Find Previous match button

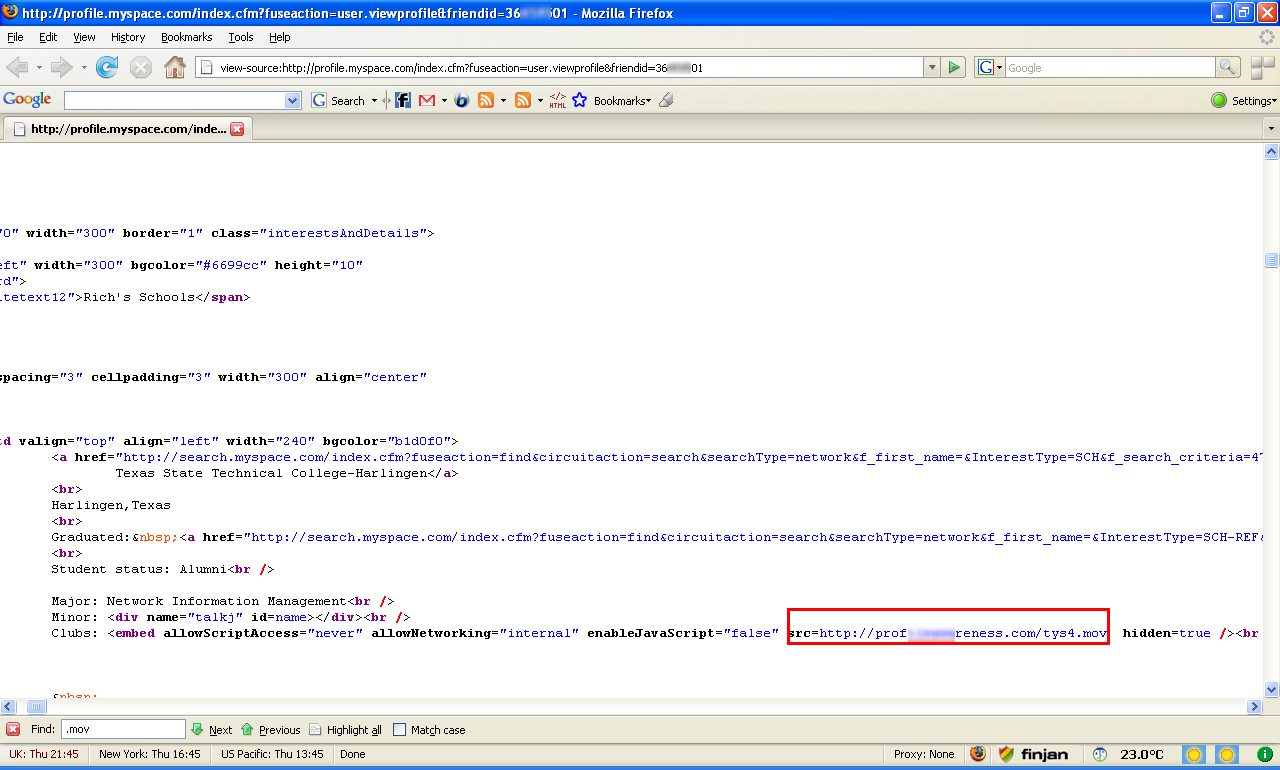[270, 730]
